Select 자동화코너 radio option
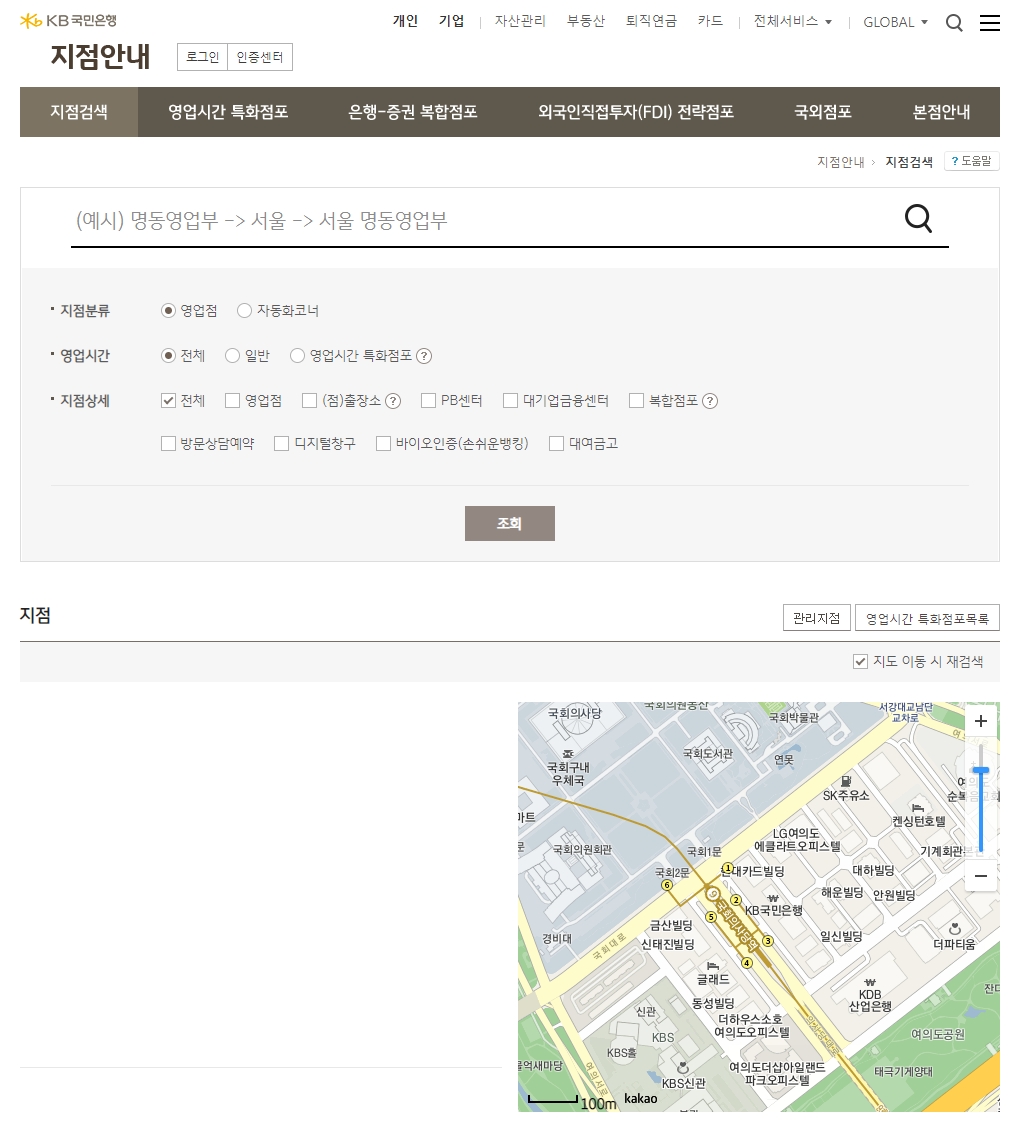Screen dimensions: 1025x1131 point(245,311)
